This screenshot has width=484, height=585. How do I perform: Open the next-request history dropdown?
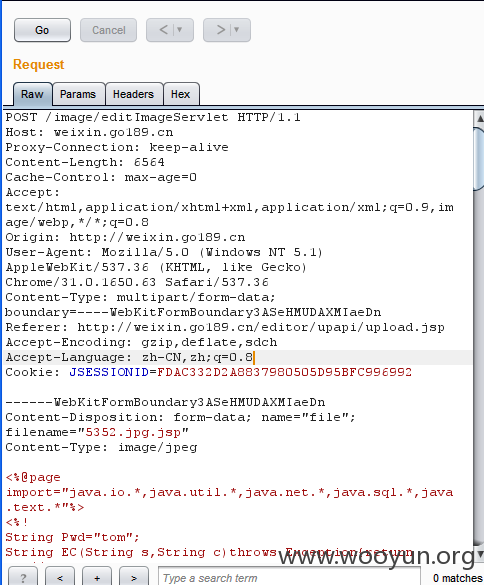[x=237, y=29]
